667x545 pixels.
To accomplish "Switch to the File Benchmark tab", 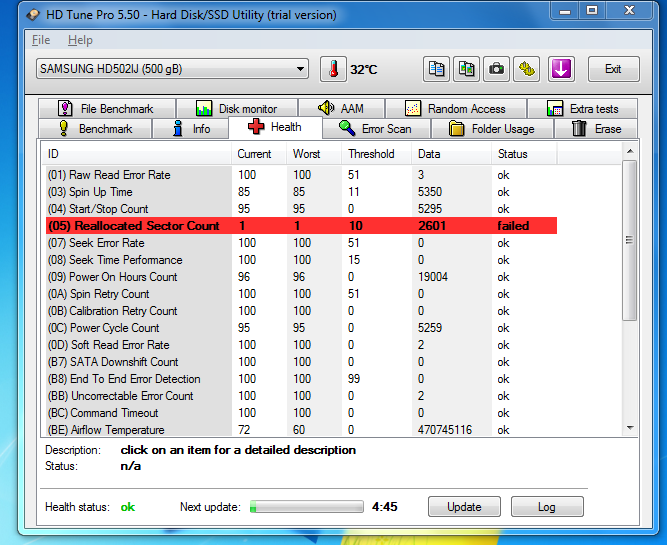I will (x=107, y=108).
